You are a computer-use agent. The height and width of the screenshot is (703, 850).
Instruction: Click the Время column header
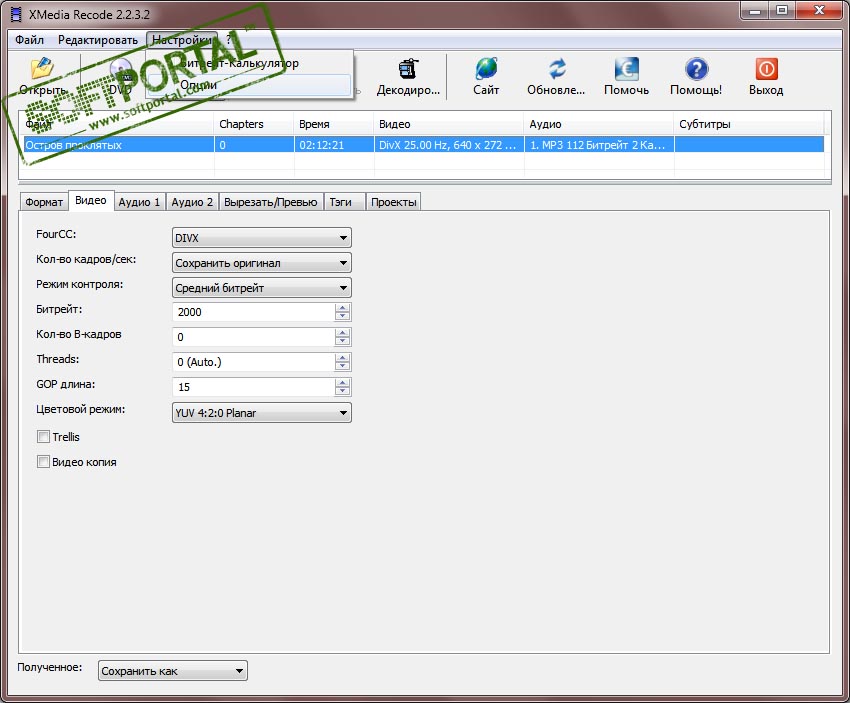coord(333,124)
